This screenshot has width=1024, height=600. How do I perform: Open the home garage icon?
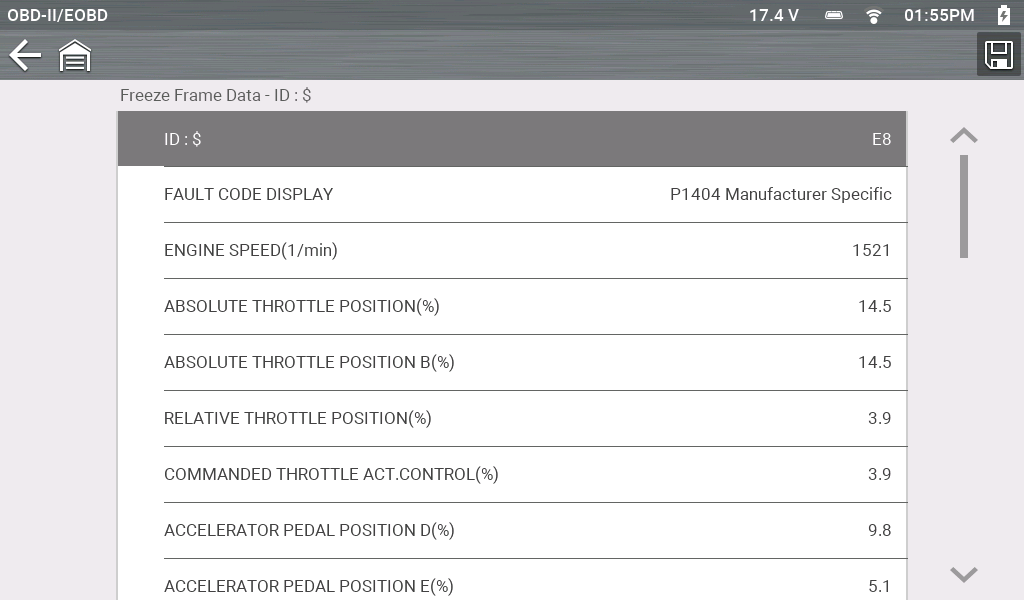(75, 56)
